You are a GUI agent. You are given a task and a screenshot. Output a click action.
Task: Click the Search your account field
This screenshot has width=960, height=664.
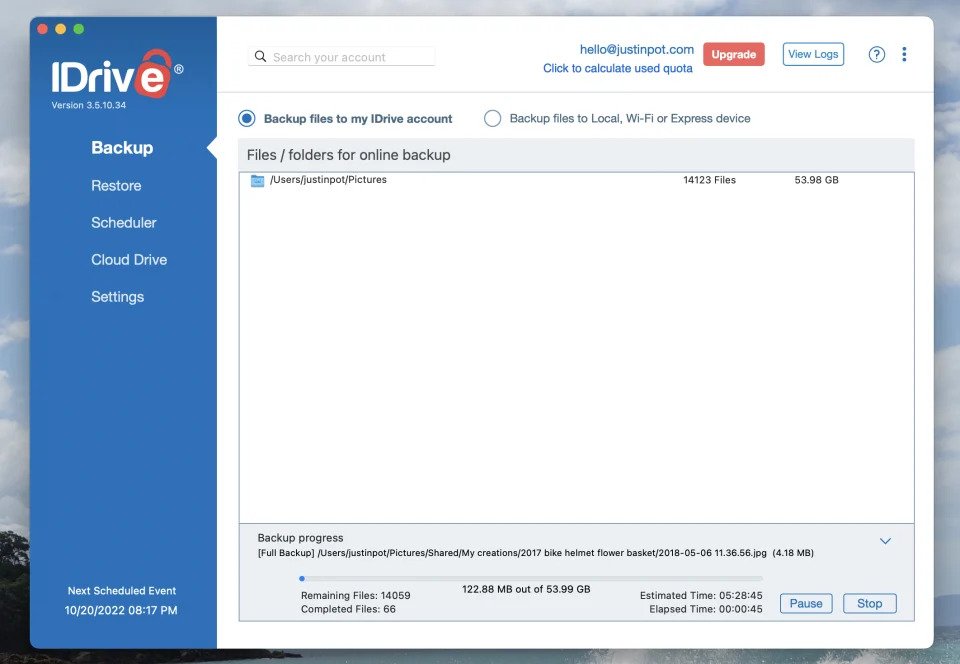pos(352,57)
